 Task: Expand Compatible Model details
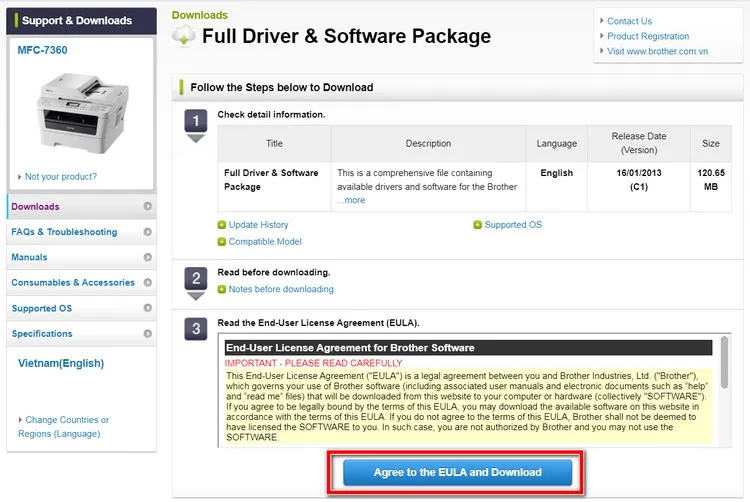coord(222,242)
